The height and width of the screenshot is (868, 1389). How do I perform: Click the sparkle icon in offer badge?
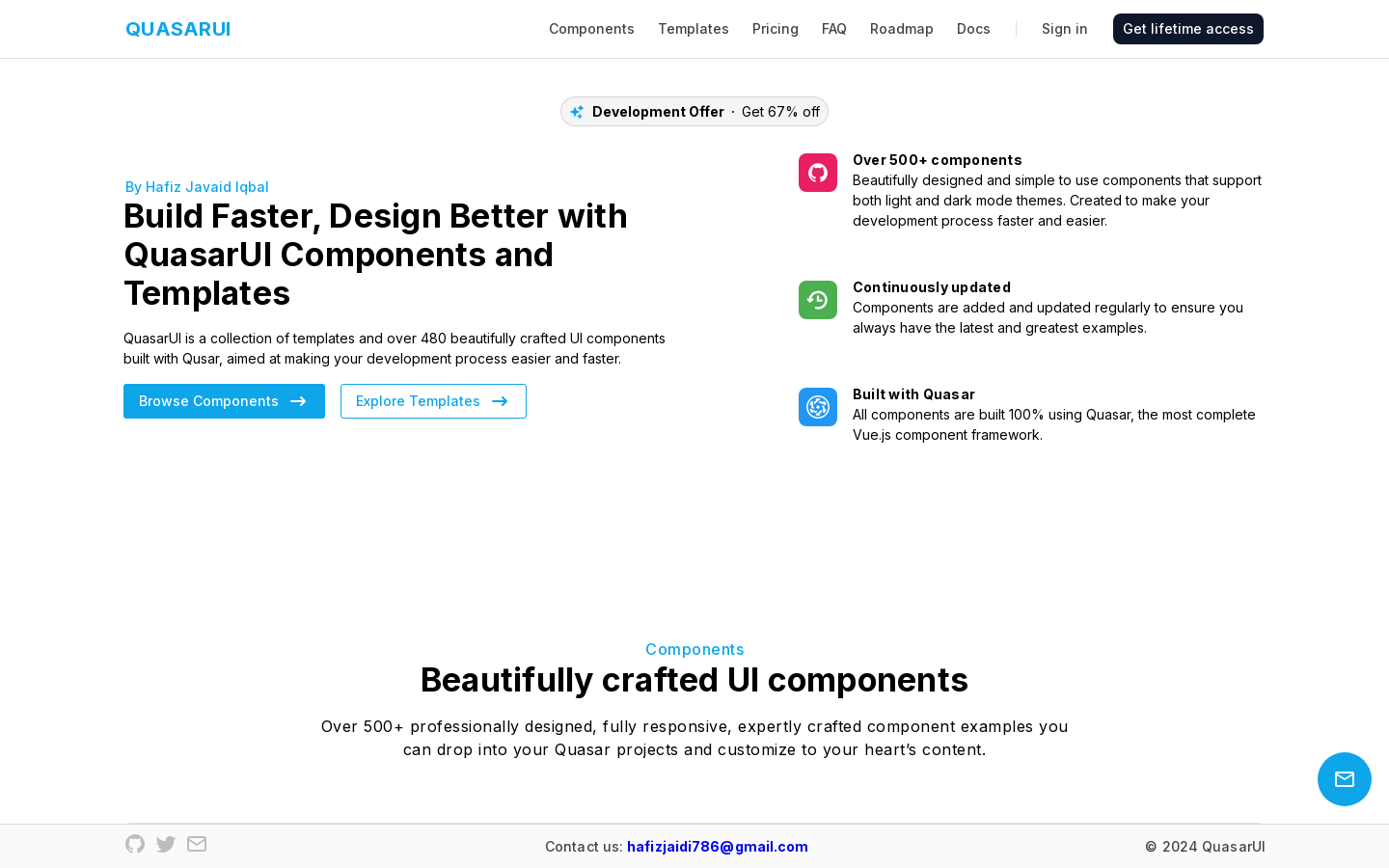577,112
